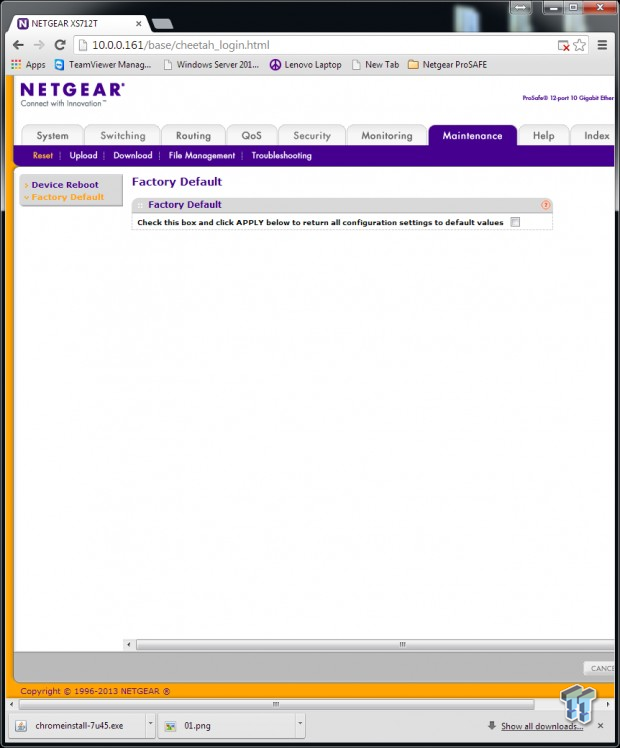Screen dimensions: 620x748
Task: Switch to the System tab
Action: 52,135
